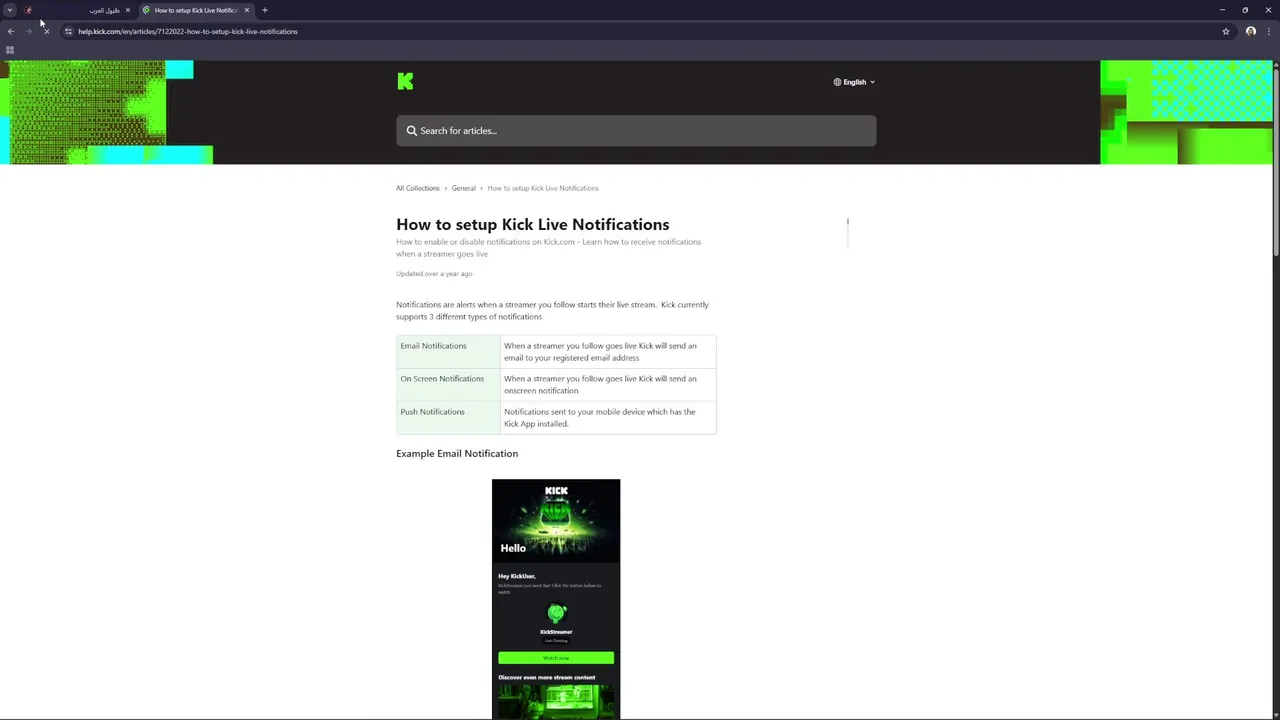This screenshot has height=720, width=1280.
Task: Click the Email Notifications table cell
Action: coord(448,352)
